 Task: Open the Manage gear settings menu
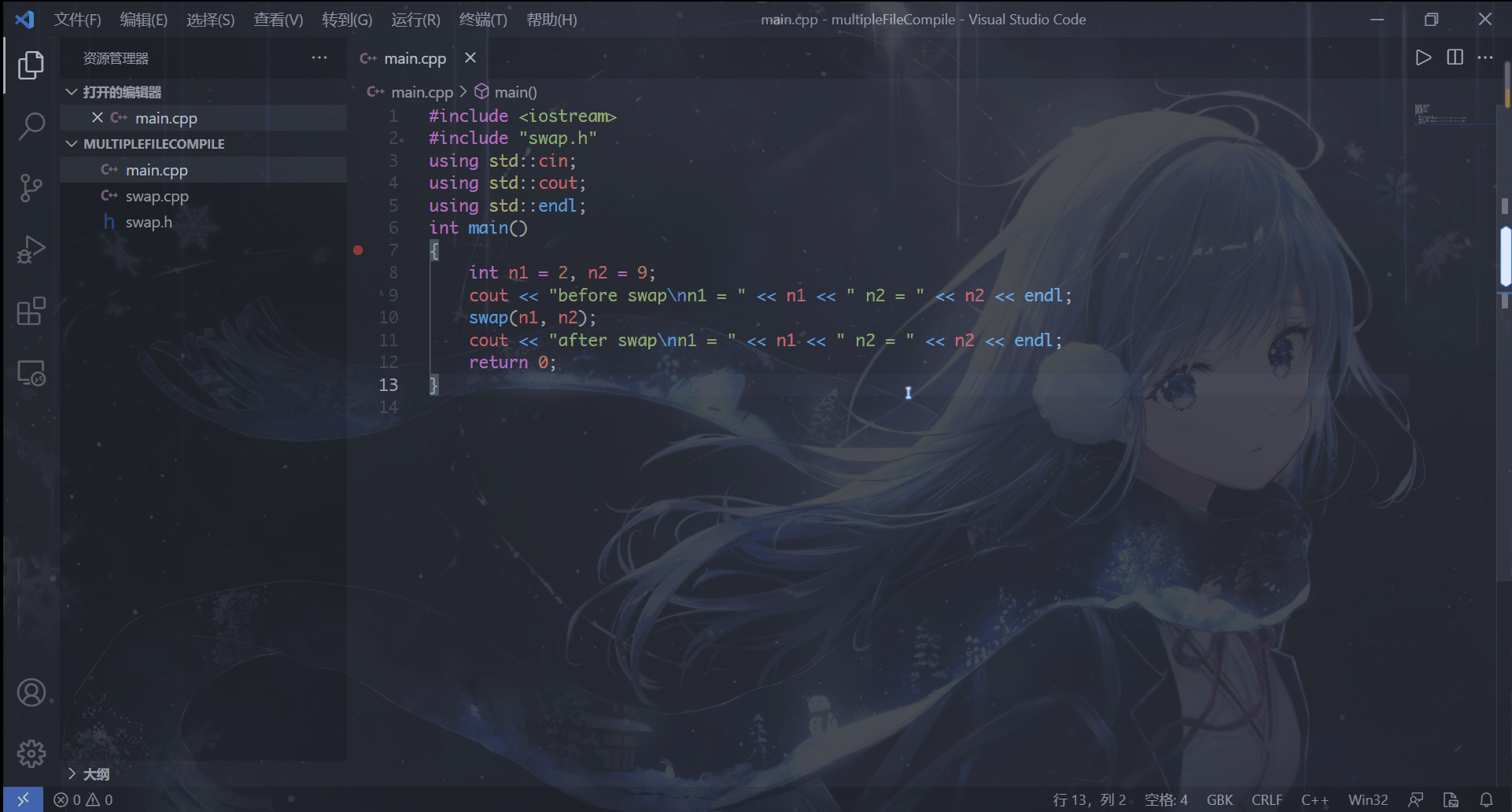[31, 754]
